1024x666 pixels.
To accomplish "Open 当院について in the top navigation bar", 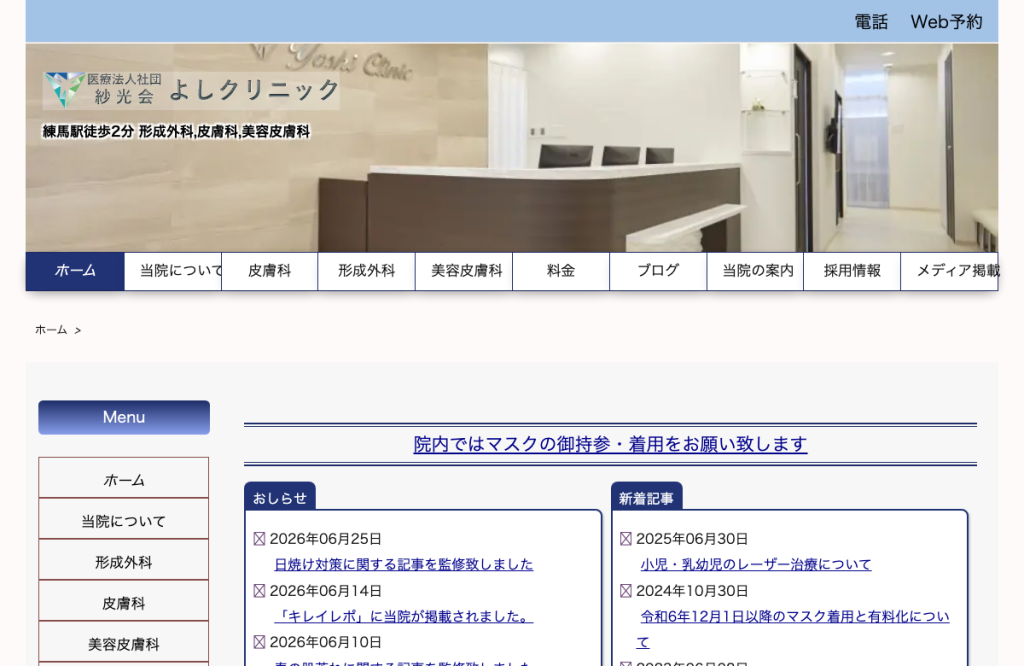I will [x=173, y=271].
